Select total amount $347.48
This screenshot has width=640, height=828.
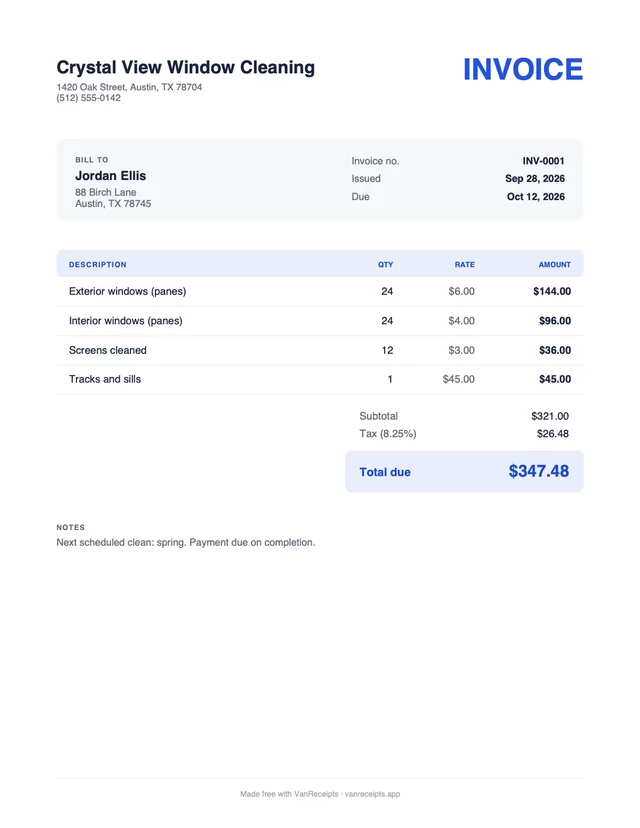click(x=539, y=471)
